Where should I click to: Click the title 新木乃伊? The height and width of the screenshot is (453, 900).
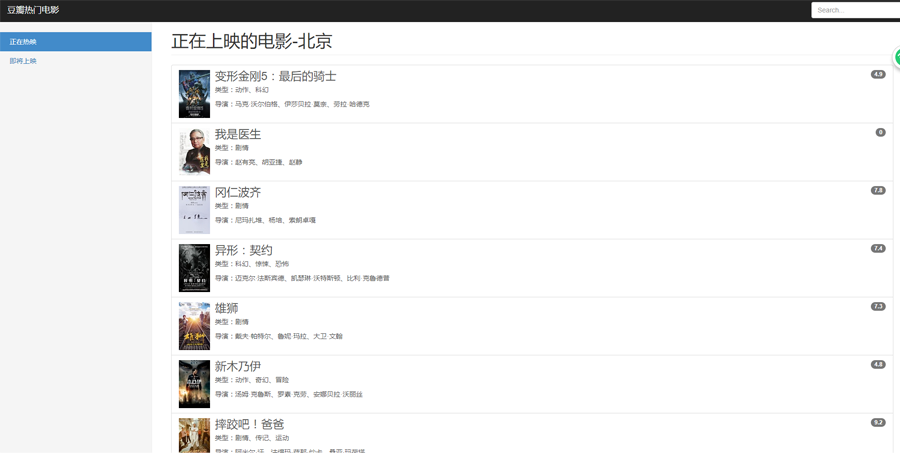[238, 366]
